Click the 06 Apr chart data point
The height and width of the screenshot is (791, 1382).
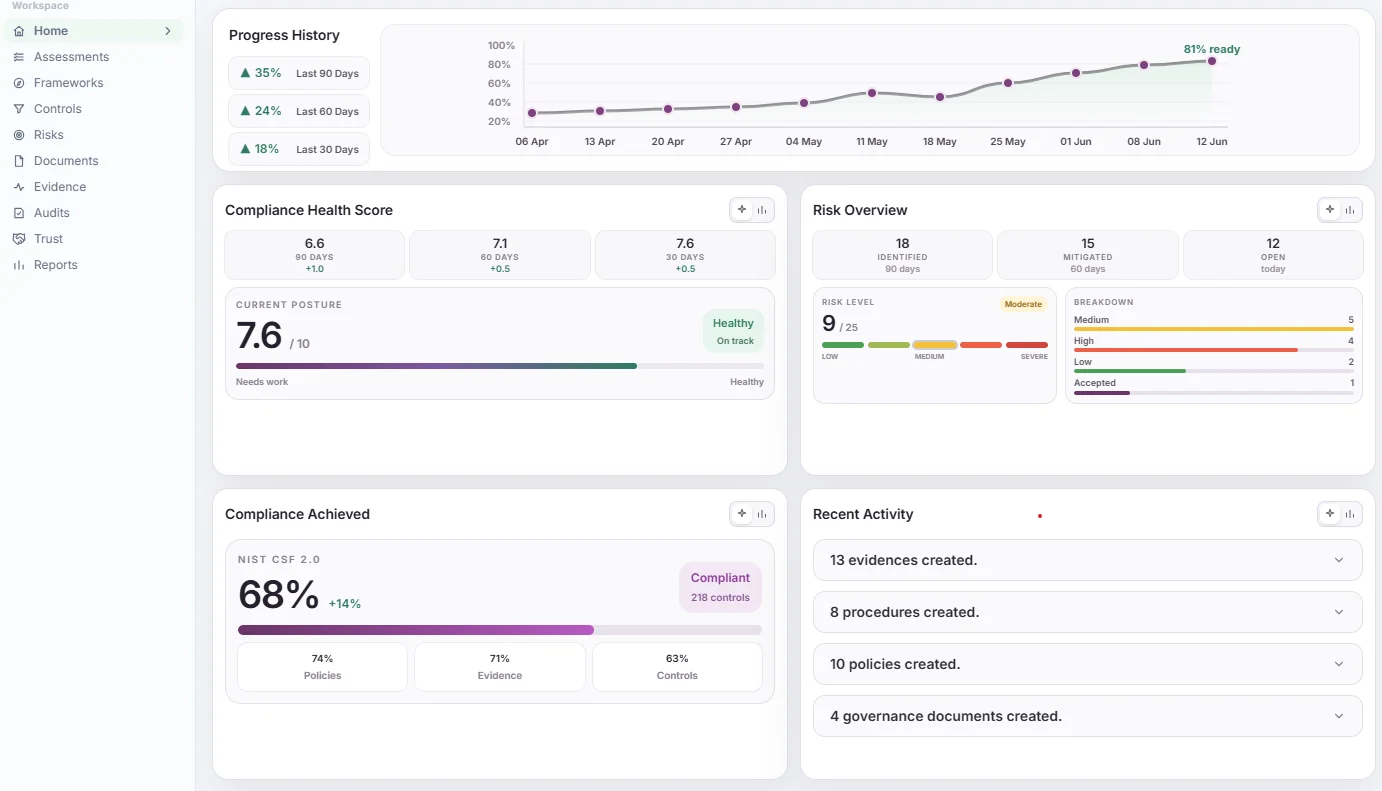coord(532,113)
